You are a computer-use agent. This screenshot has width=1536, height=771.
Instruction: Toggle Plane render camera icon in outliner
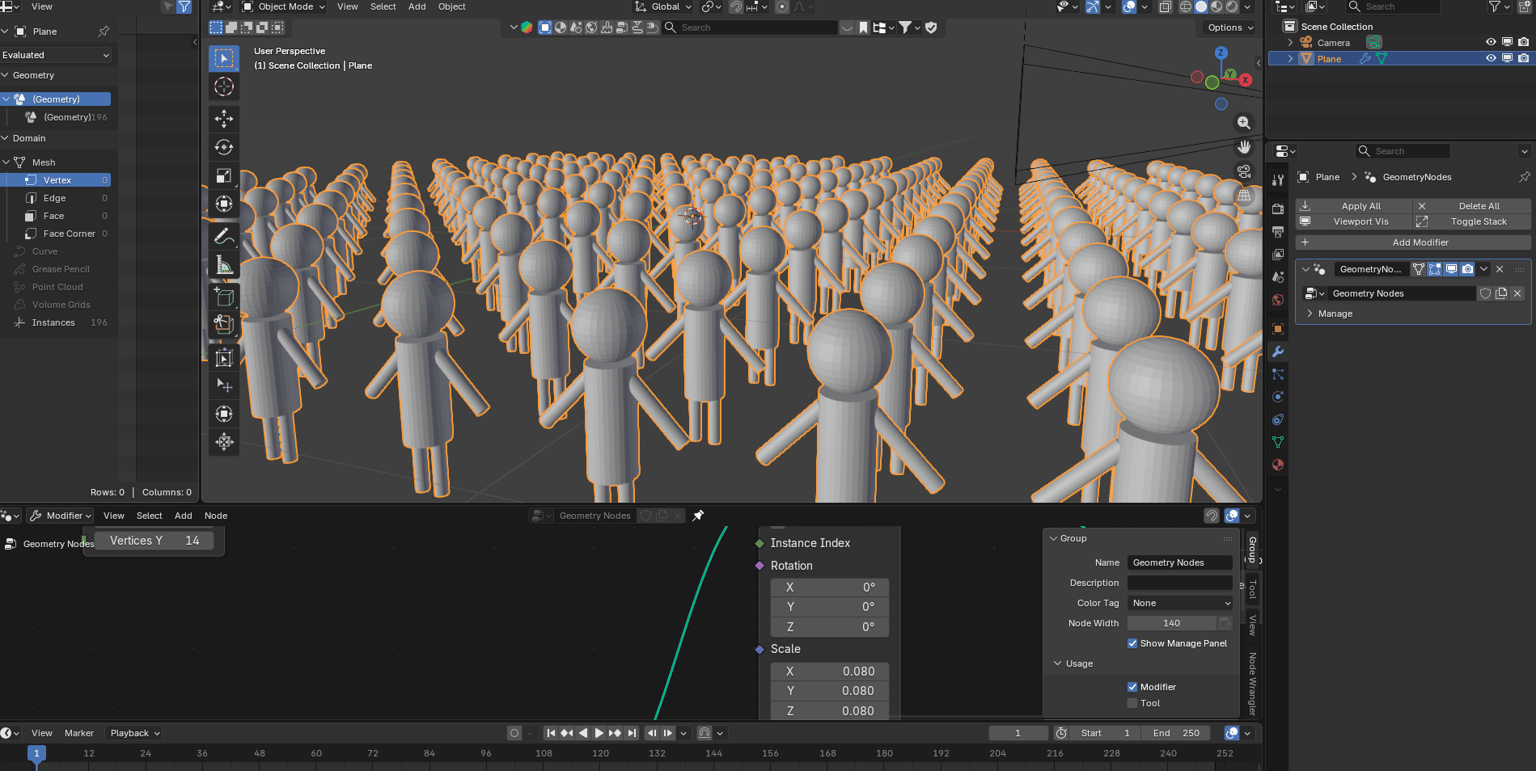[x=1523, y=59]
